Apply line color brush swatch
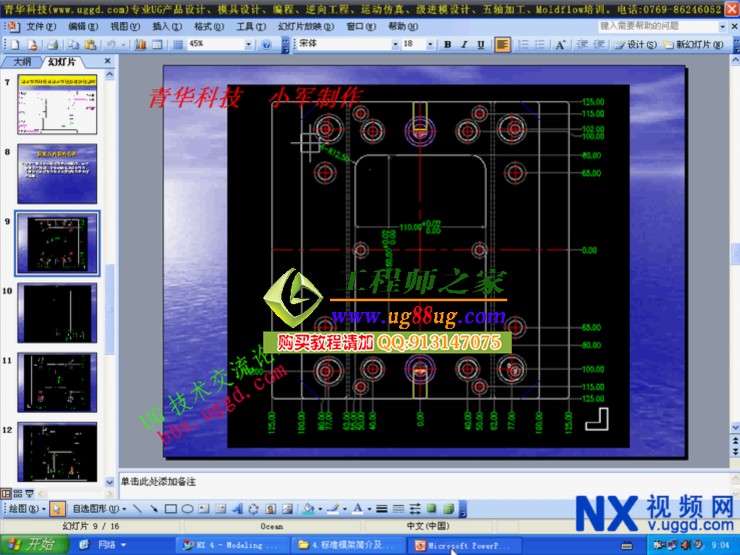Screen dimensions: 740x555 (334, 509)
